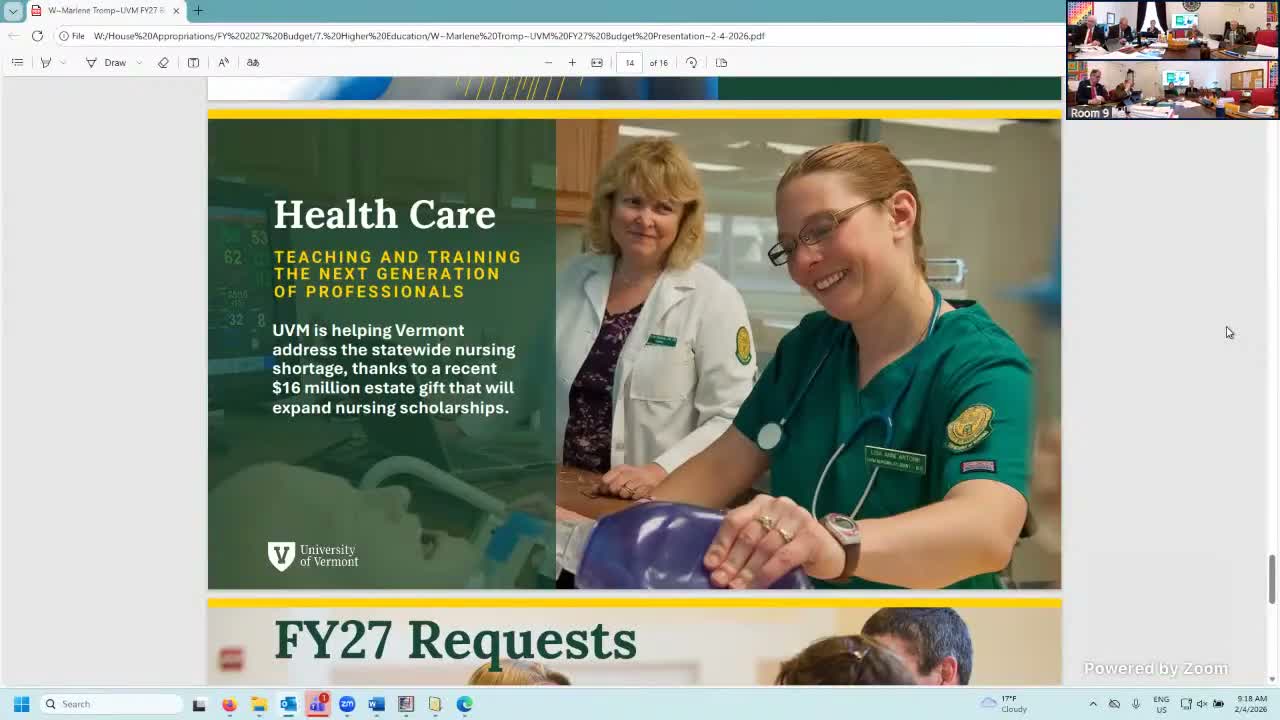Launch Zoom from the taskbar
This screenshot has height=720, width=1280.
tap(347, 704)
